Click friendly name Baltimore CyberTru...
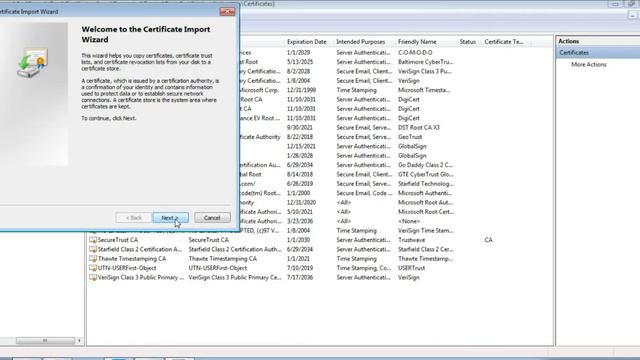 pos(426,62)
